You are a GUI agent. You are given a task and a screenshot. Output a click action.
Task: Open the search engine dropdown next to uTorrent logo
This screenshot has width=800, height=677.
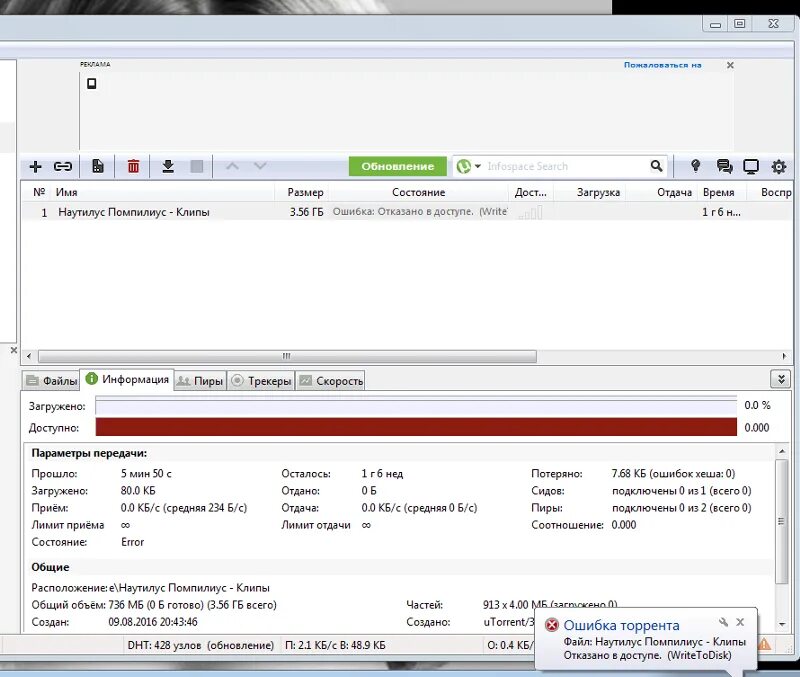coord(478,166)
